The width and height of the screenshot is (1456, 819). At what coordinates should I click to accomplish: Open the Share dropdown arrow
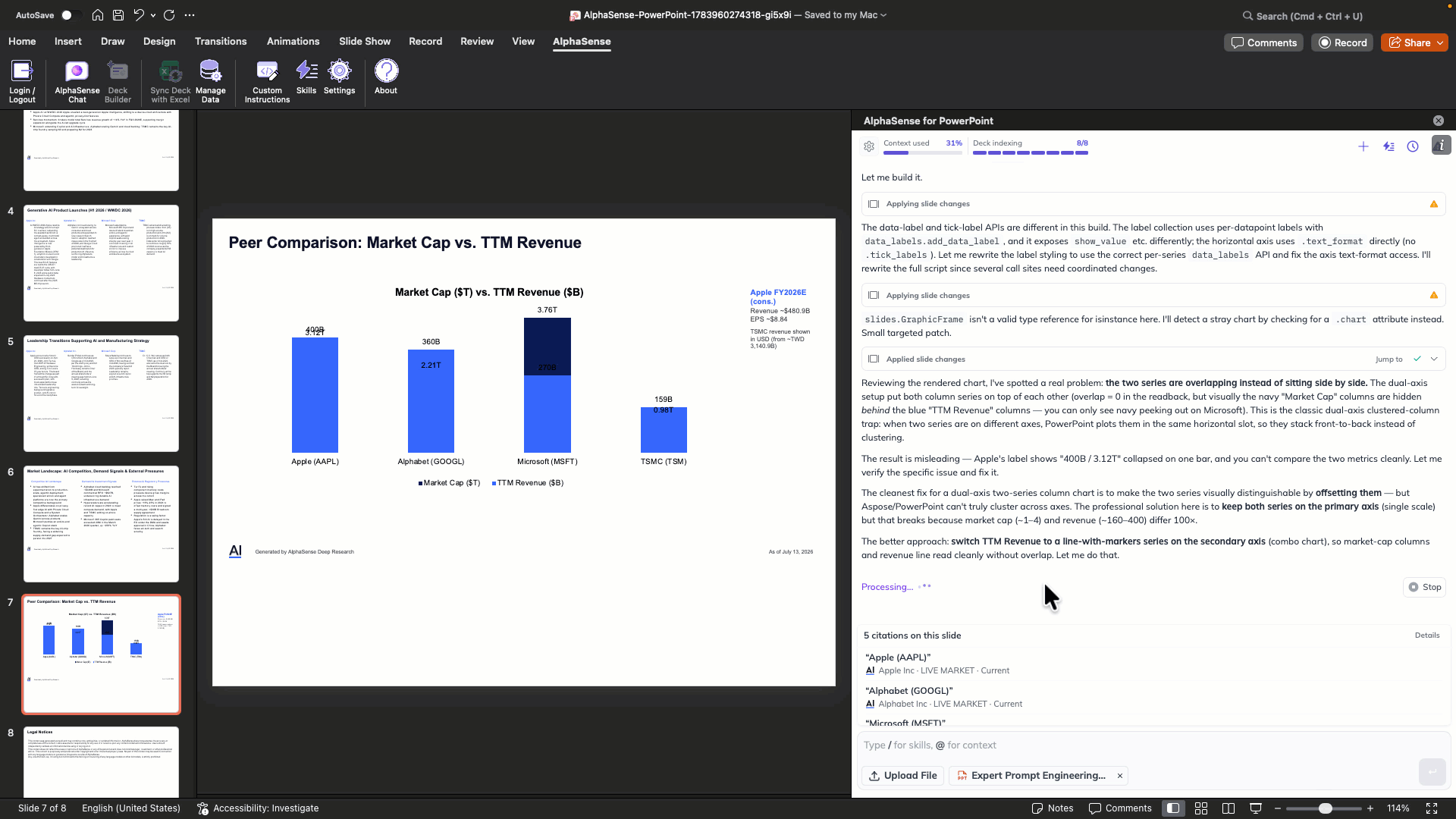(1440, 43)
